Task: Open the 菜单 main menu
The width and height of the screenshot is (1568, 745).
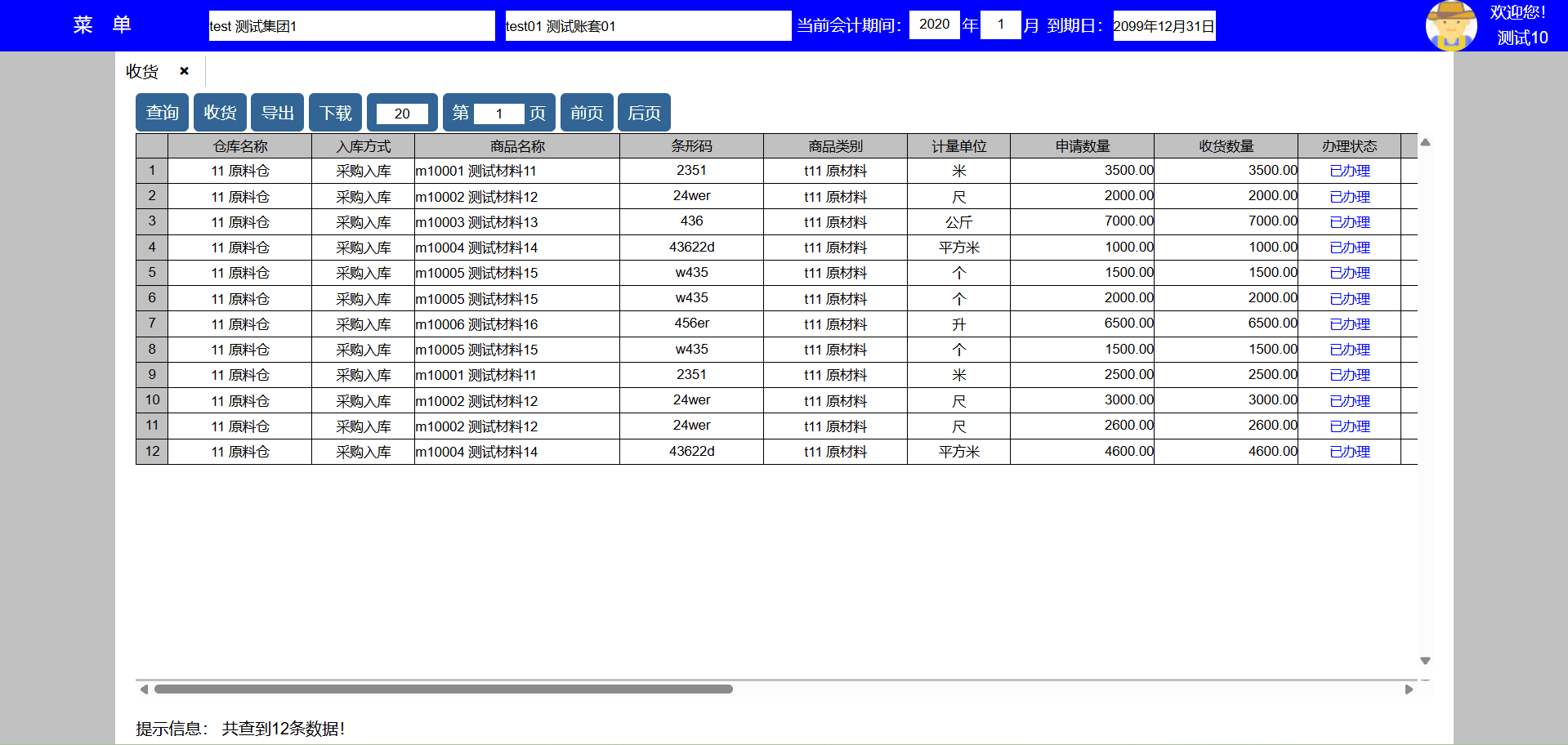Action: click(x=102, y=25)
